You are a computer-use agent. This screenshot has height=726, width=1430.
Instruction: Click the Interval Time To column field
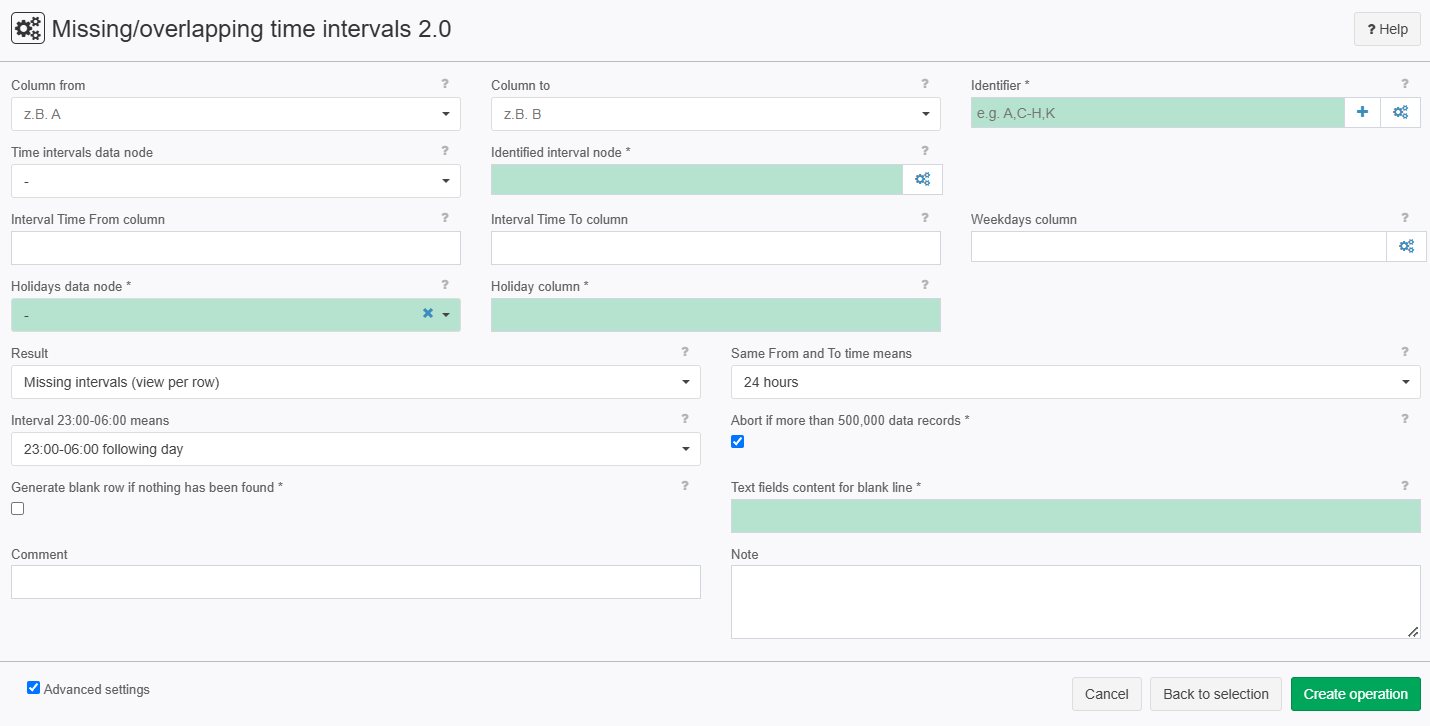(716, 248)
